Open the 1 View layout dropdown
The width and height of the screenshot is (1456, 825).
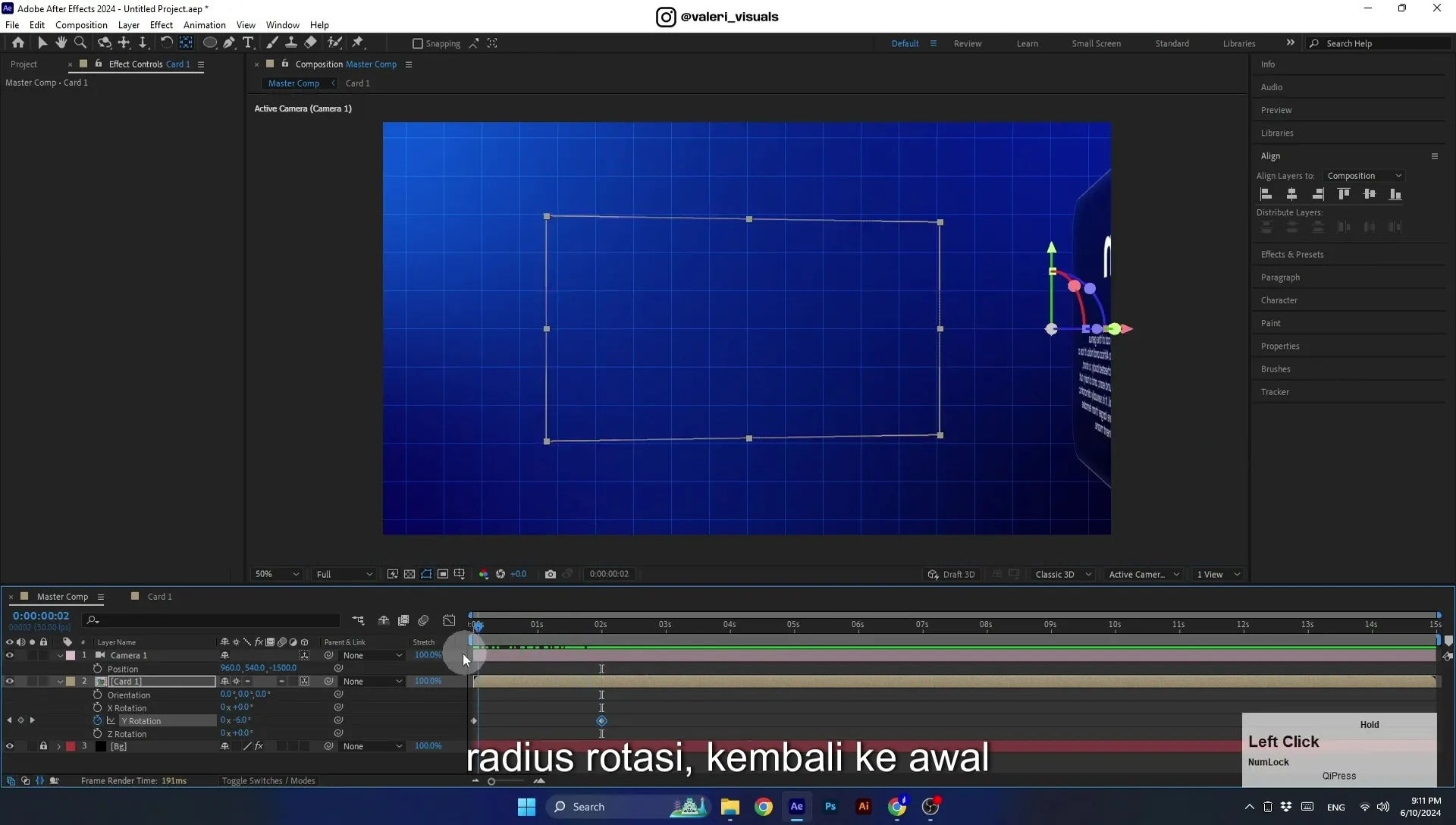(x=1218, y=574)
